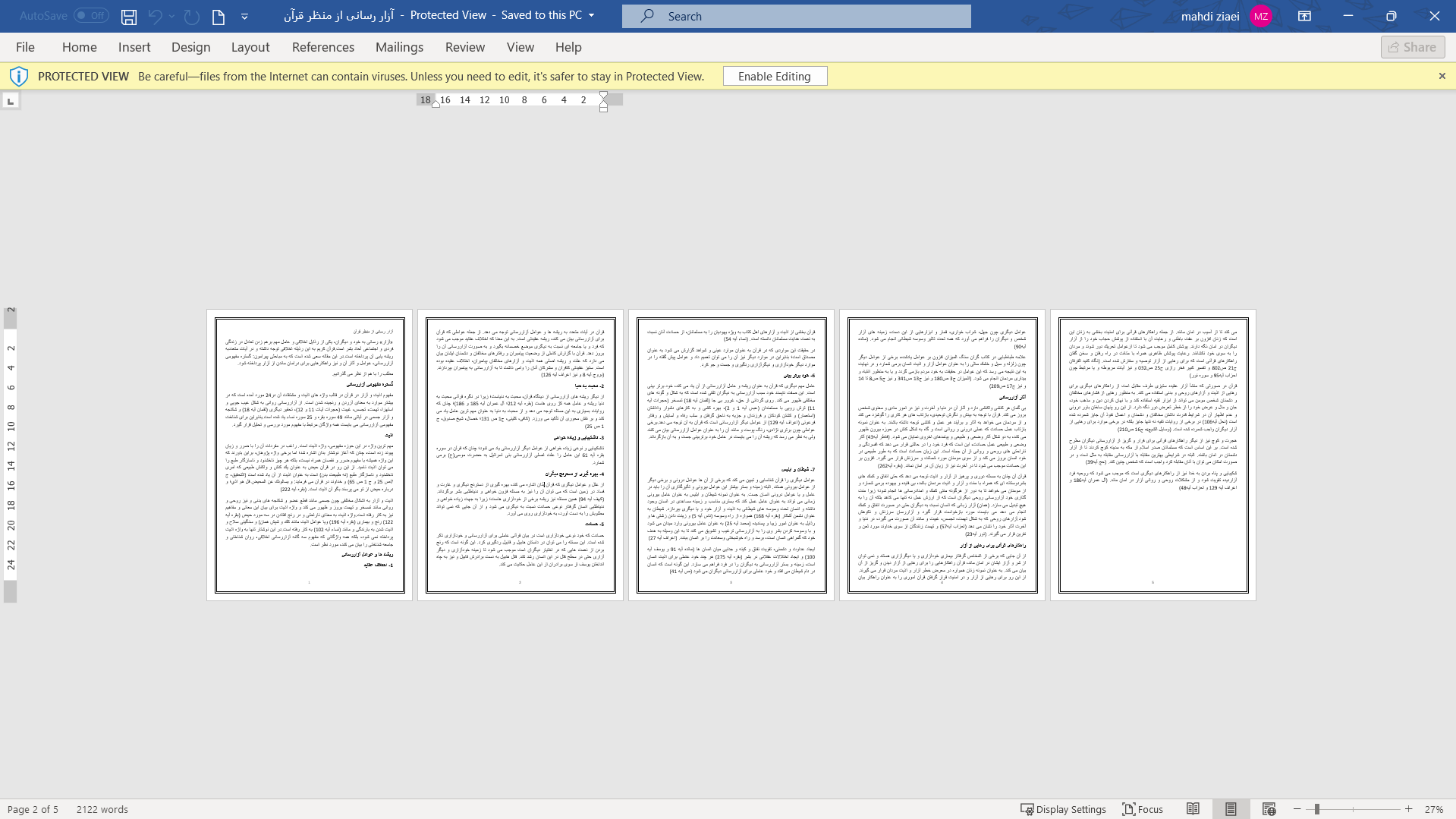
Task: Click the New blank document icon
Action: click(219, 16)
